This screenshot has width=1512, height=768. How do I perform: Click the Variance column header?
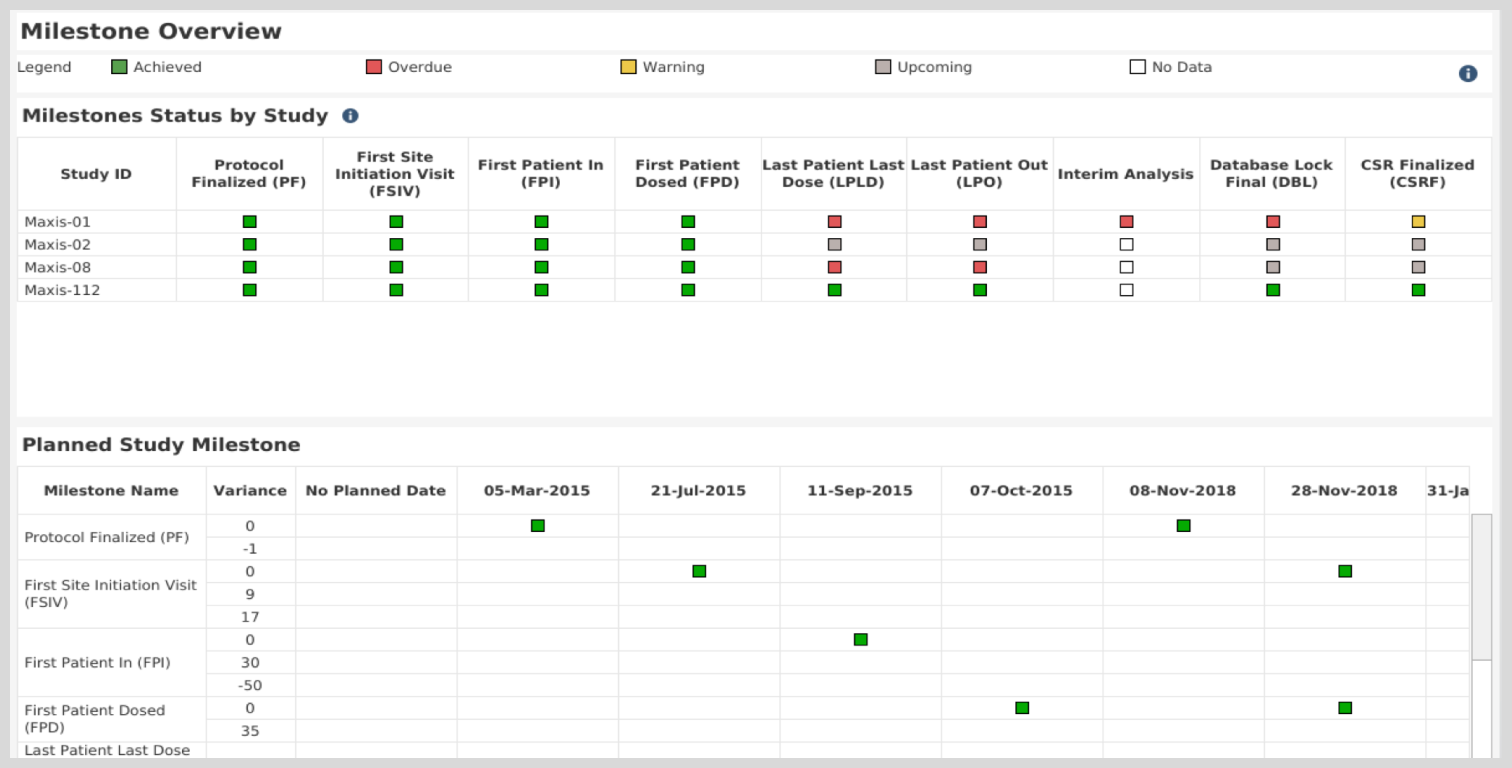click(250, 490)
